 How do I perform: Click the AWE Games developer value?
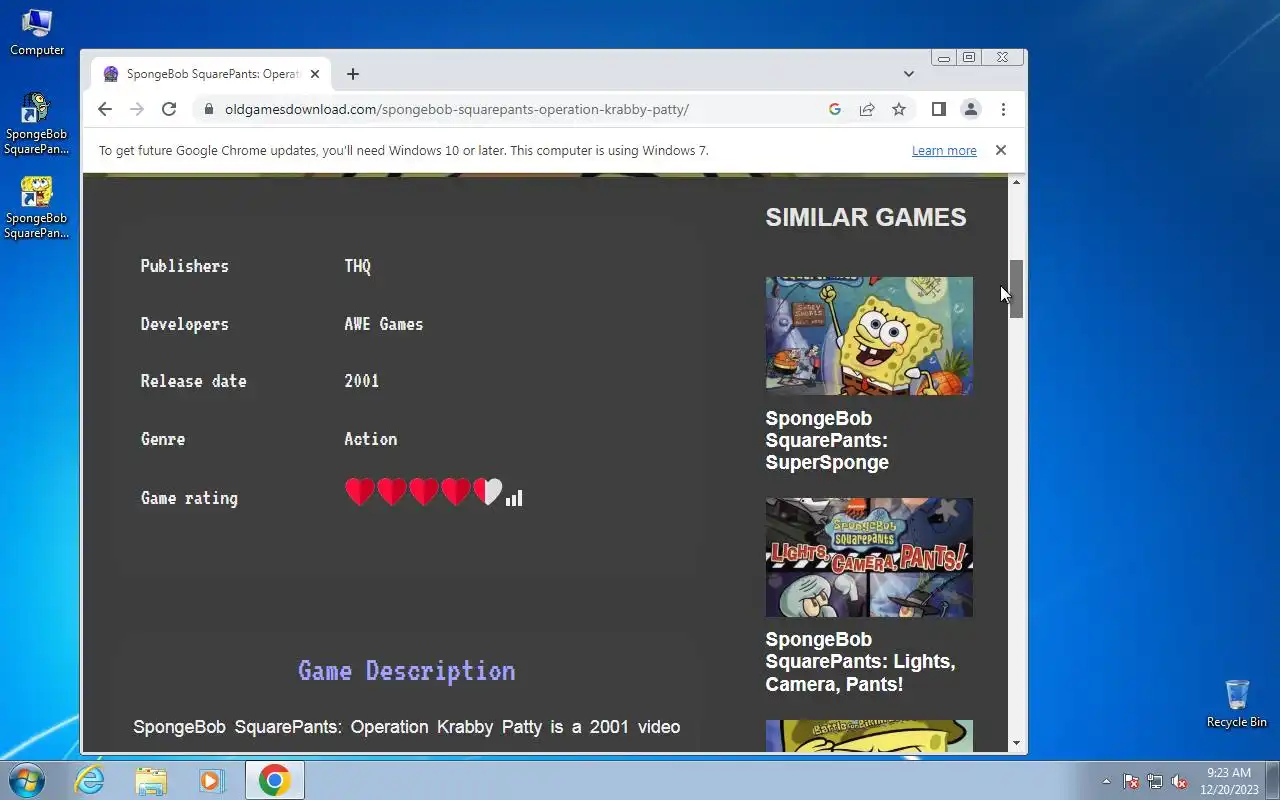pyautogui.click(x=384, y=324)
